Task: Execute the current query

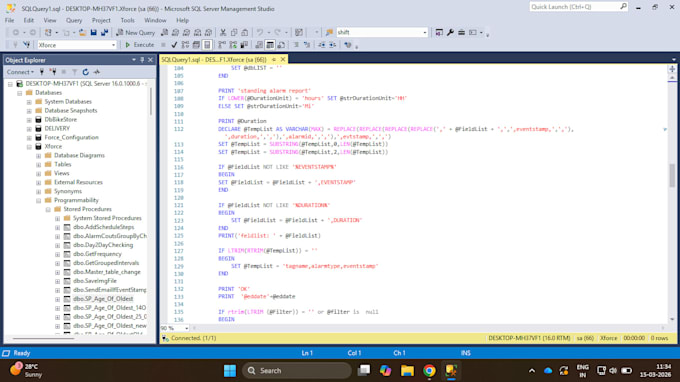Action: coord(140,45)
